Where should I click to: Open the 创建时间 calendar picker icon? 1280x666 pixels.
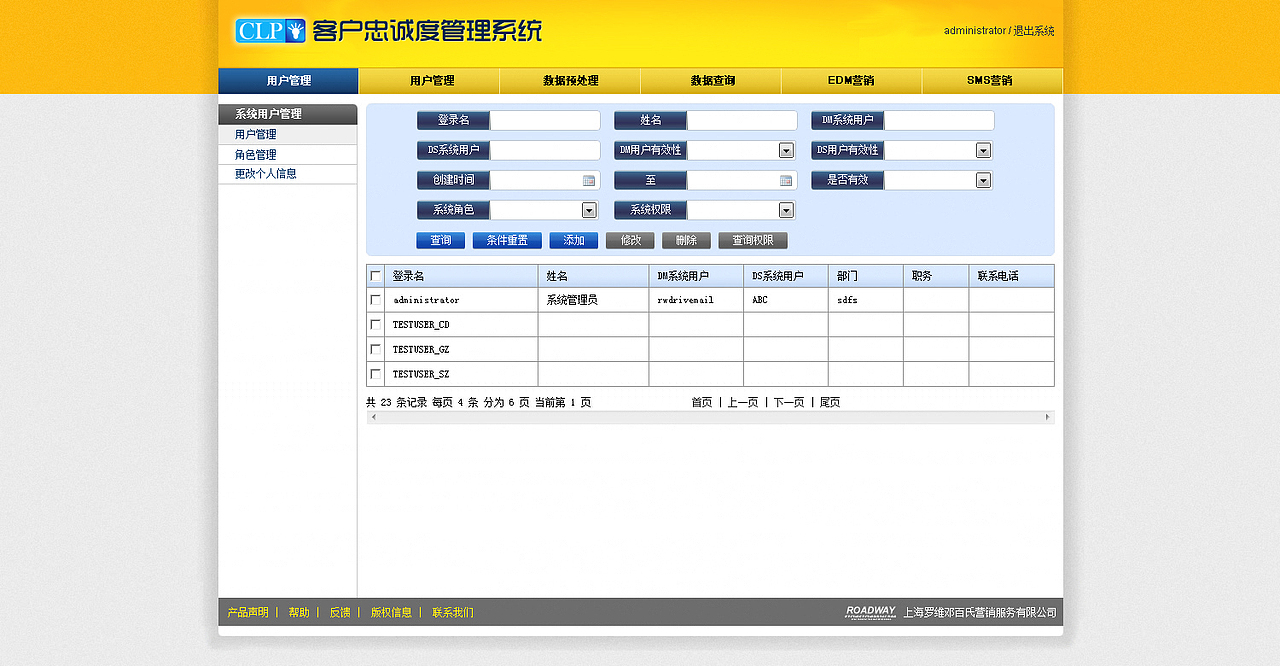click(x=589, y=181)
